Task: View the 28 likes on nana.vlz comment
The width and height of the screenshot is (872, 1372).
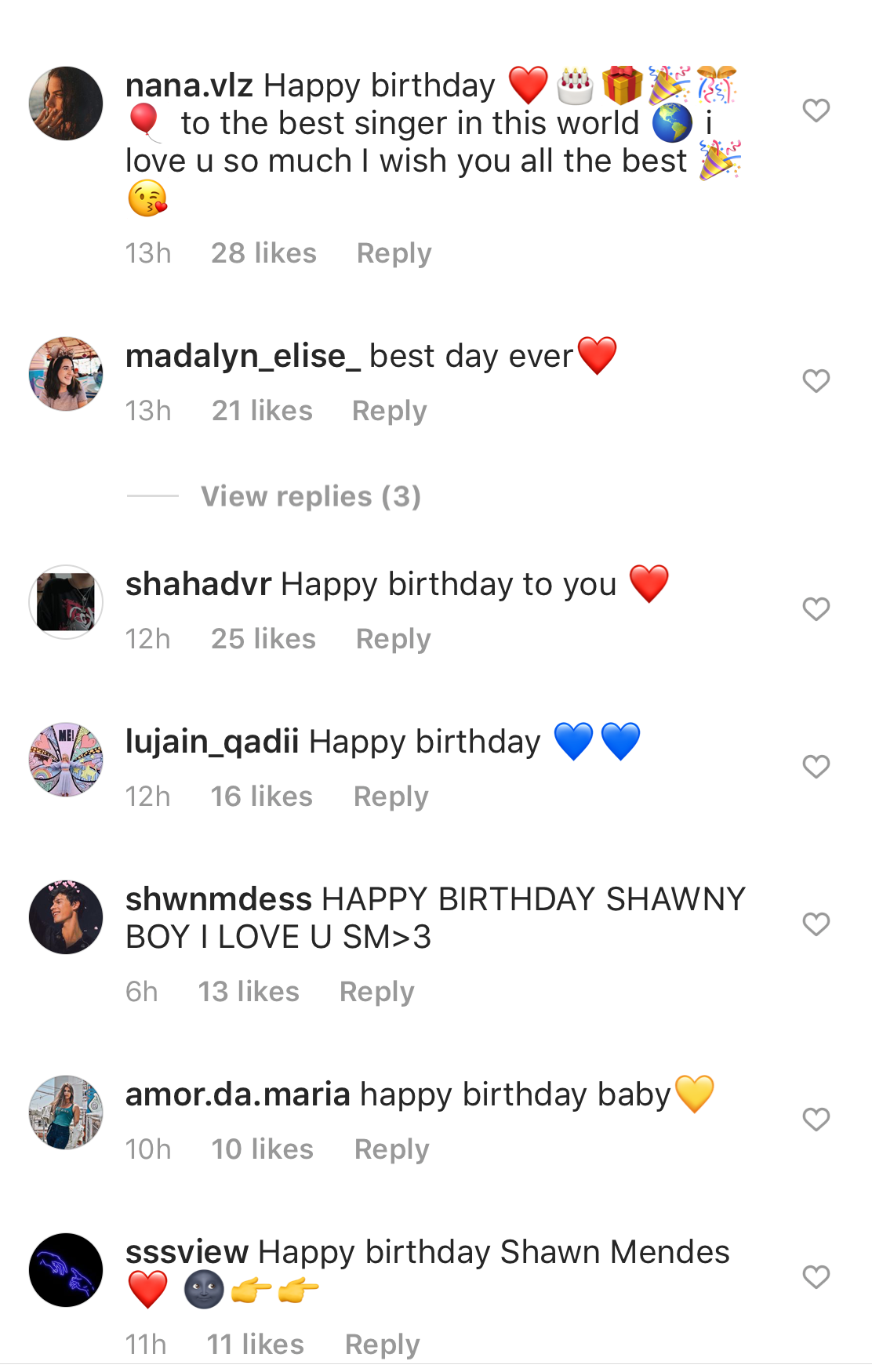Action: click(263, 253)
